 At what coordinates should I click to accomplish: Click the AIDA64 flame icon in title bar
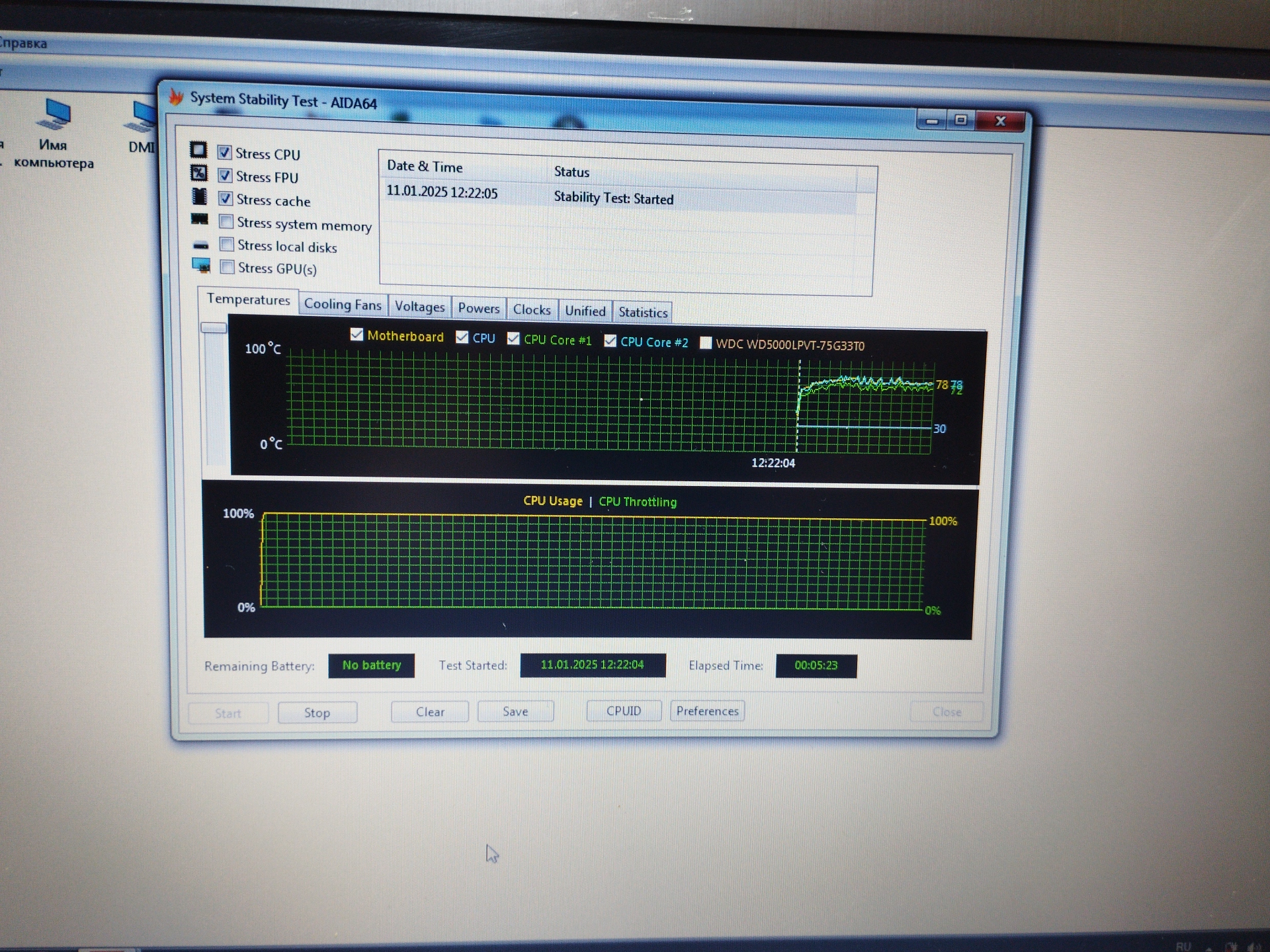click(175, 97)
